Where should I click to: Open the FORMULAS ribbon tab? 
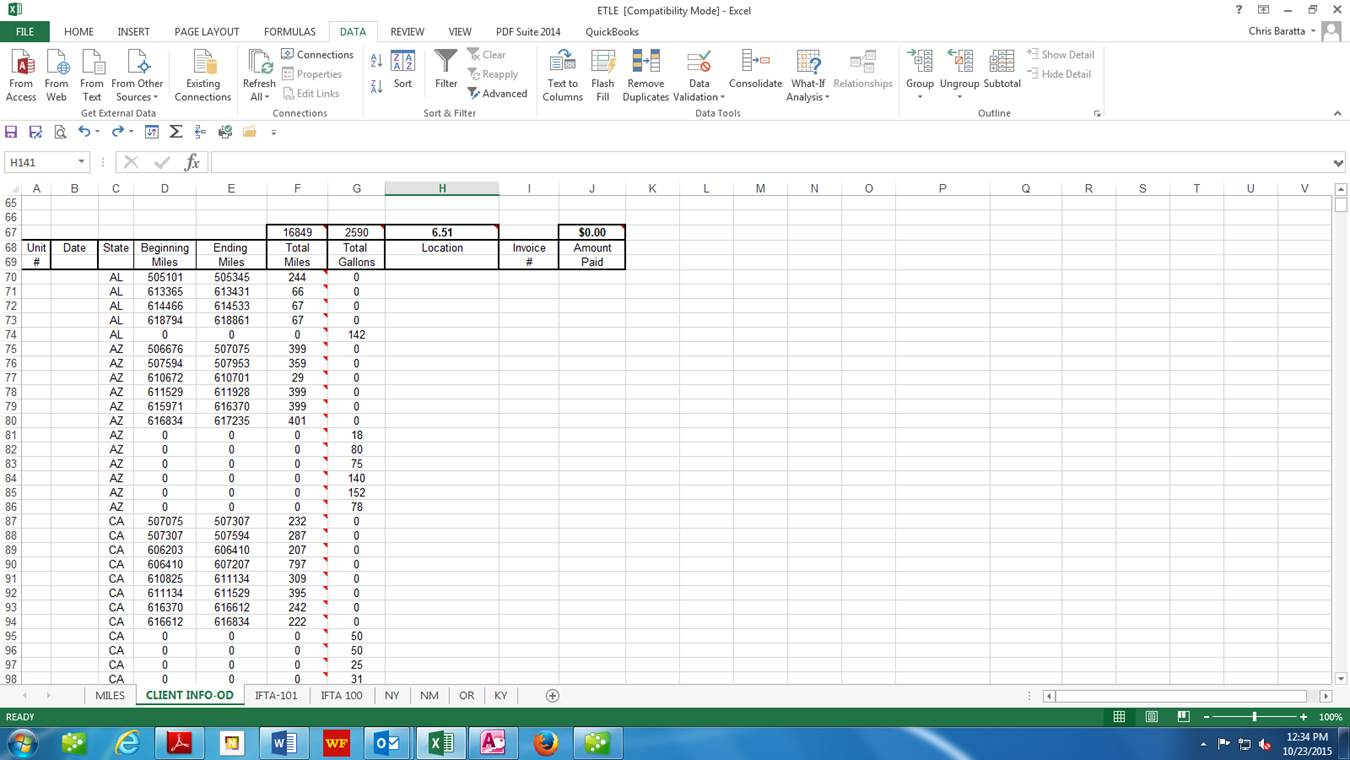289,32
